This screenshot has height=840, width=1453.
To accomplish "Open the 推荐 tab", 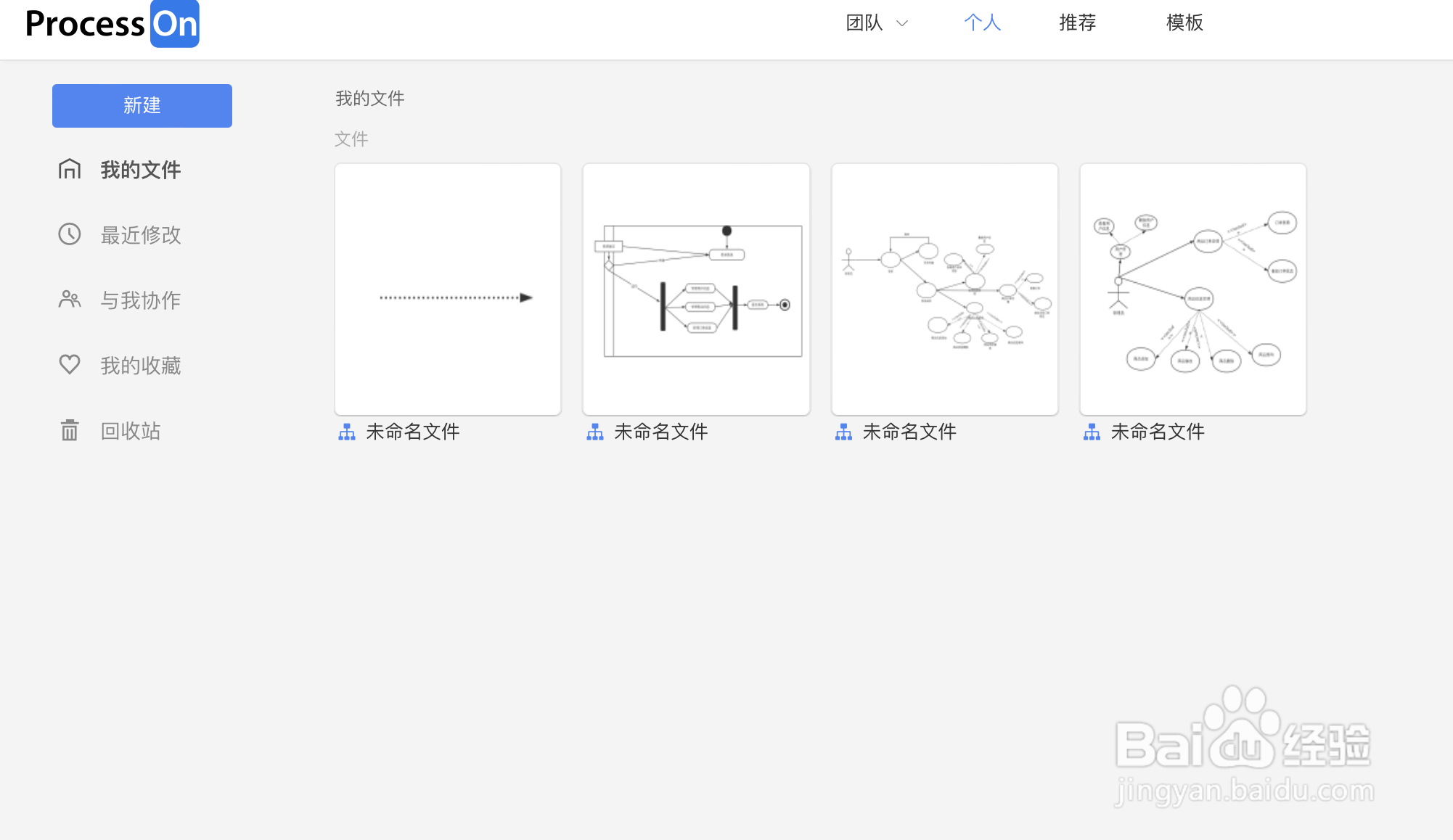I will coord(1077,22).
